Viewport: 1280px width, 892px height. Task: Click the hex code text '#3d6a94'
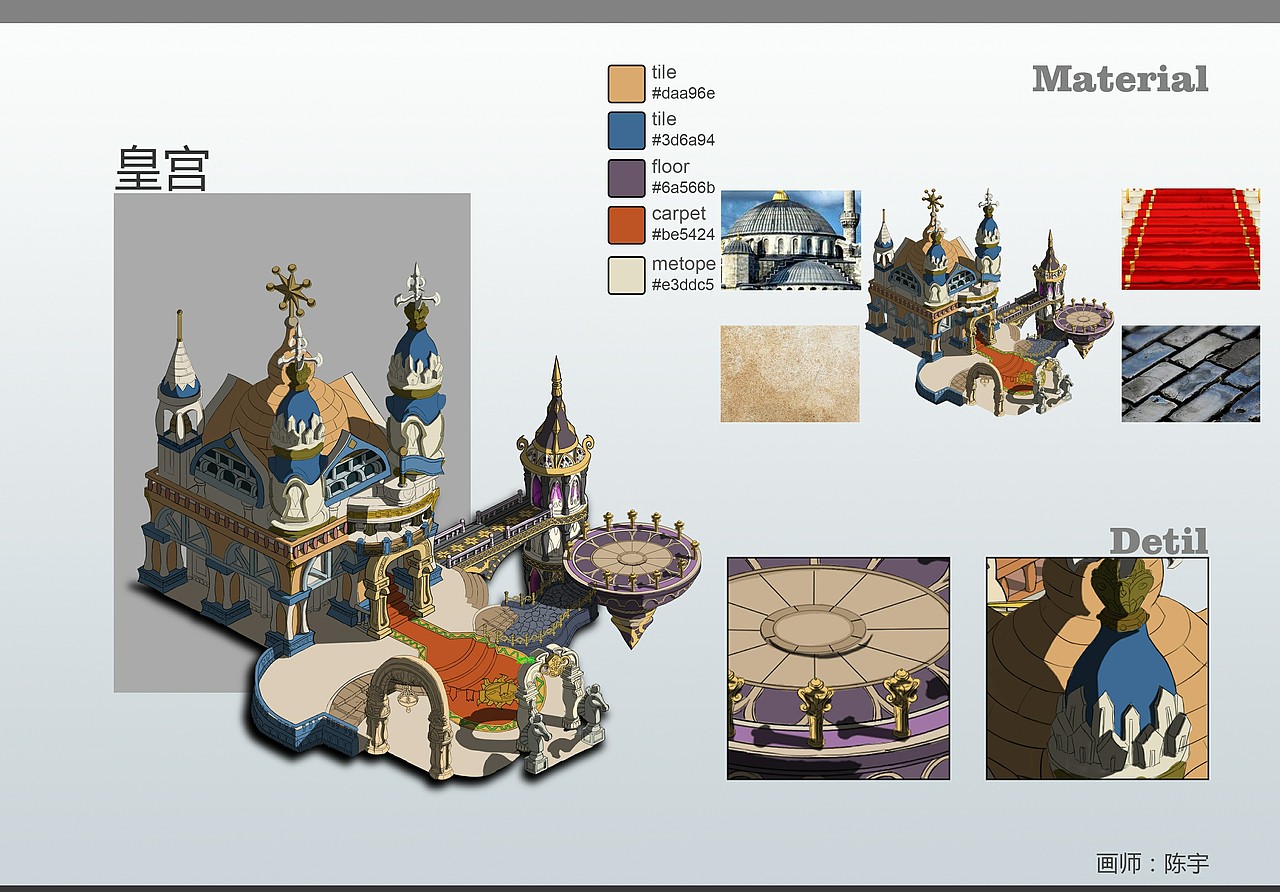(683, 141)
